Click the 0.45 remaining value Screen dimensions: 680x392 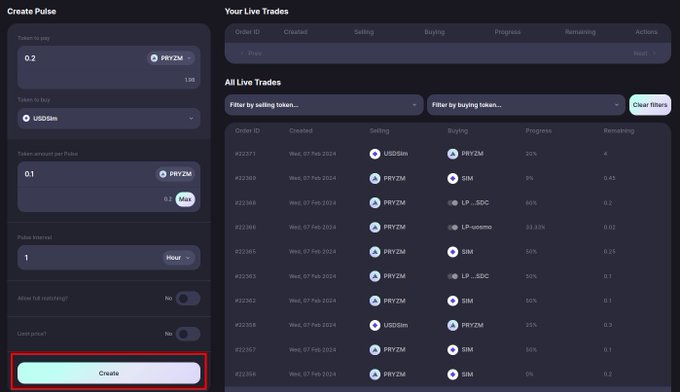pos(609,178)
